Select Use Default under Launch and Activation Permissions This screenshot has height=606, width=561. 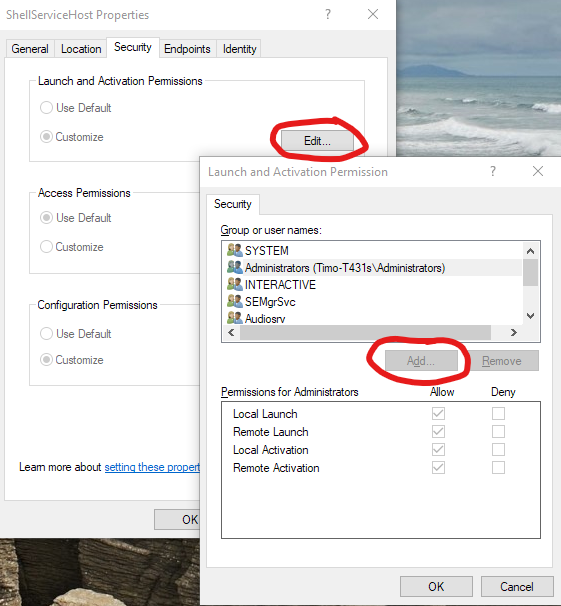76,107
